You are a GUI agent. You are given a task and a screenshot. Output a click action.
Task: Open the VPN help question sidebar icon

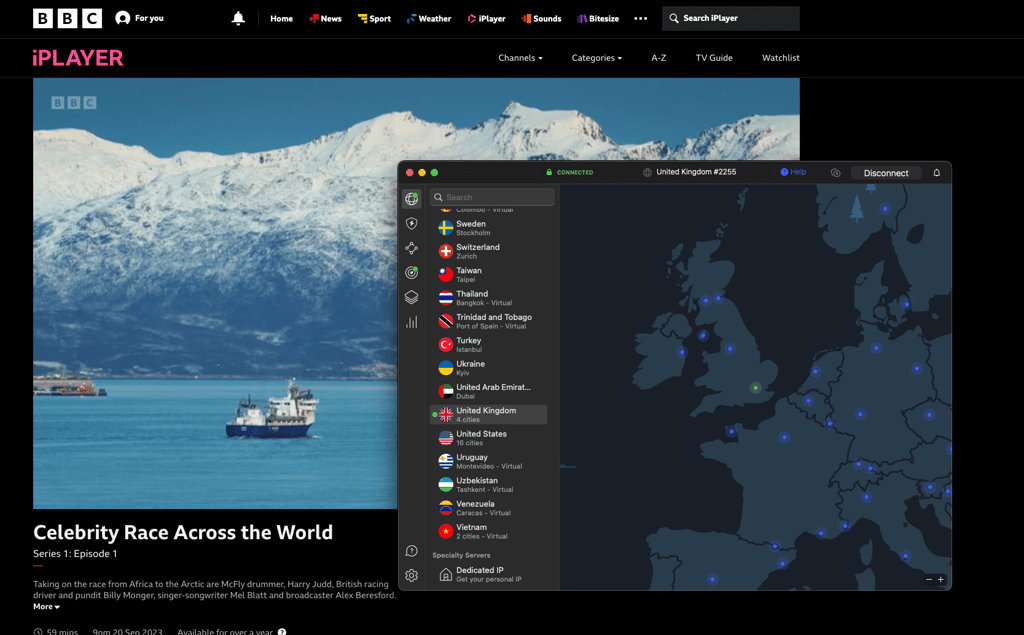tap(411, 551)
